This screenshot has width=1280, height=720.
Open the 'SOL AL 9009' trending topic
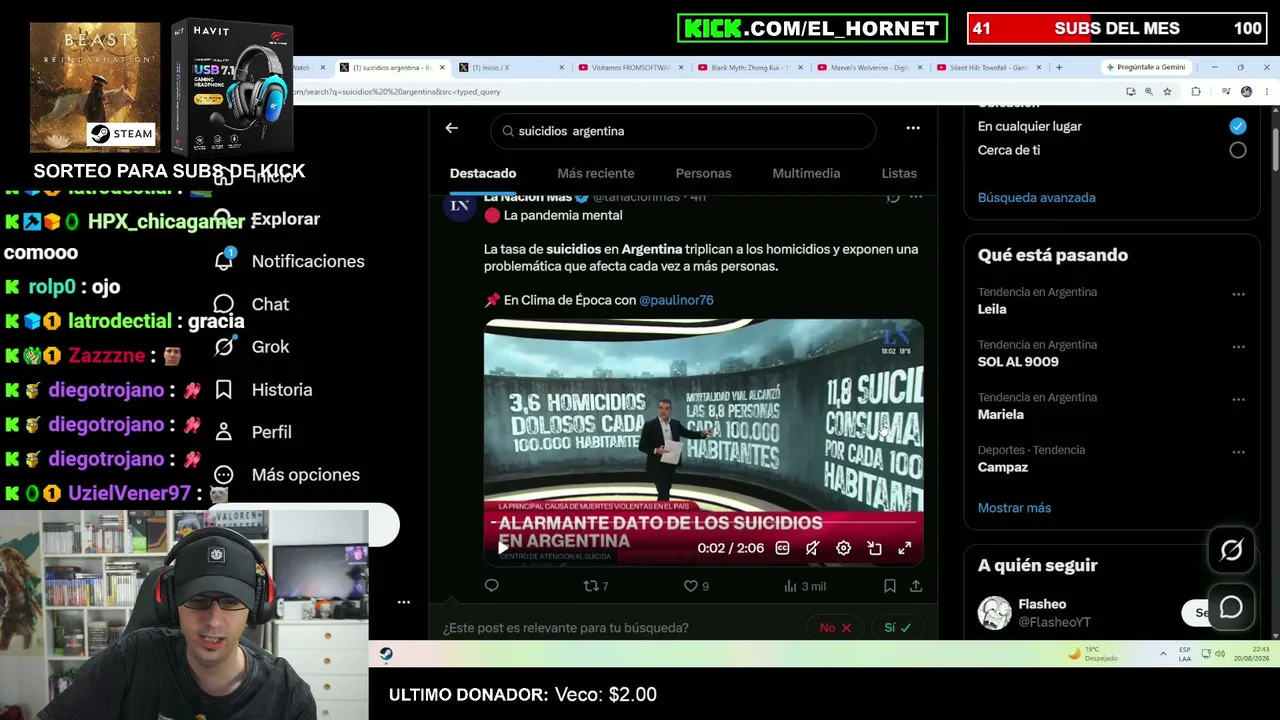click(1018, 362)
